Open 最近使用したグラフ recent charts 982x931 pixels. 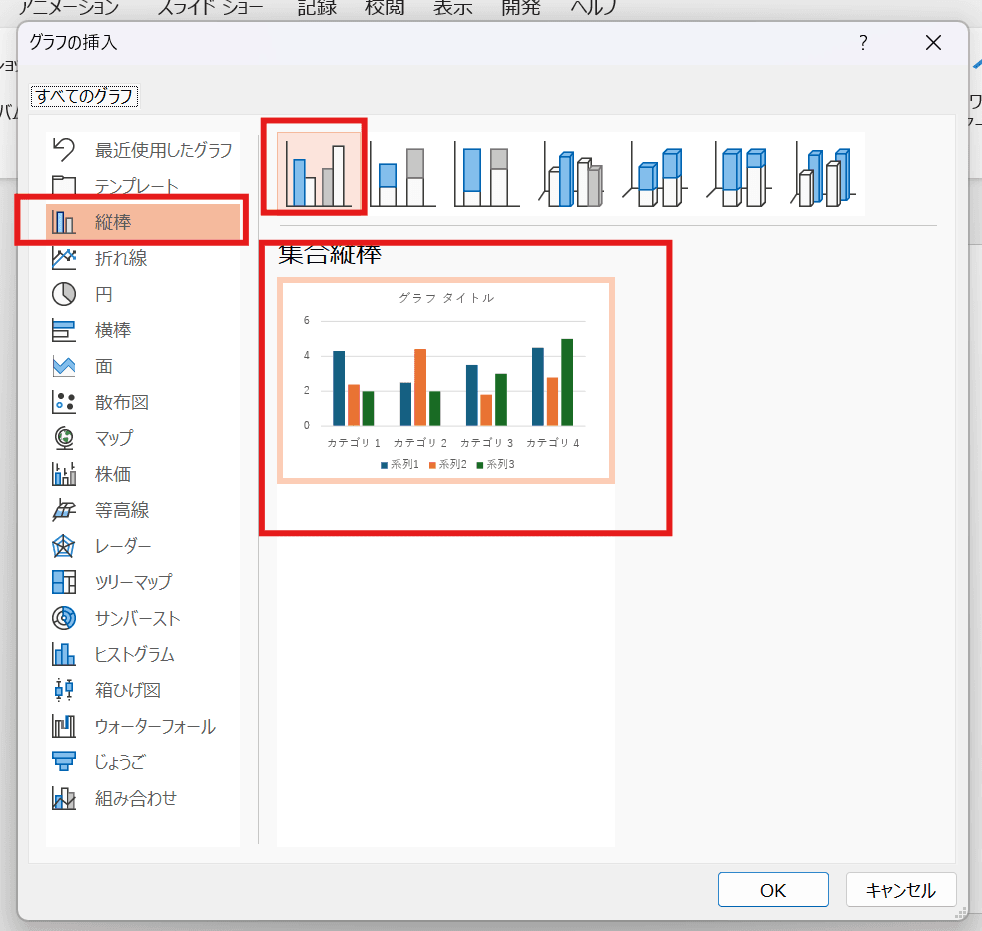click(x=162, y=150)
